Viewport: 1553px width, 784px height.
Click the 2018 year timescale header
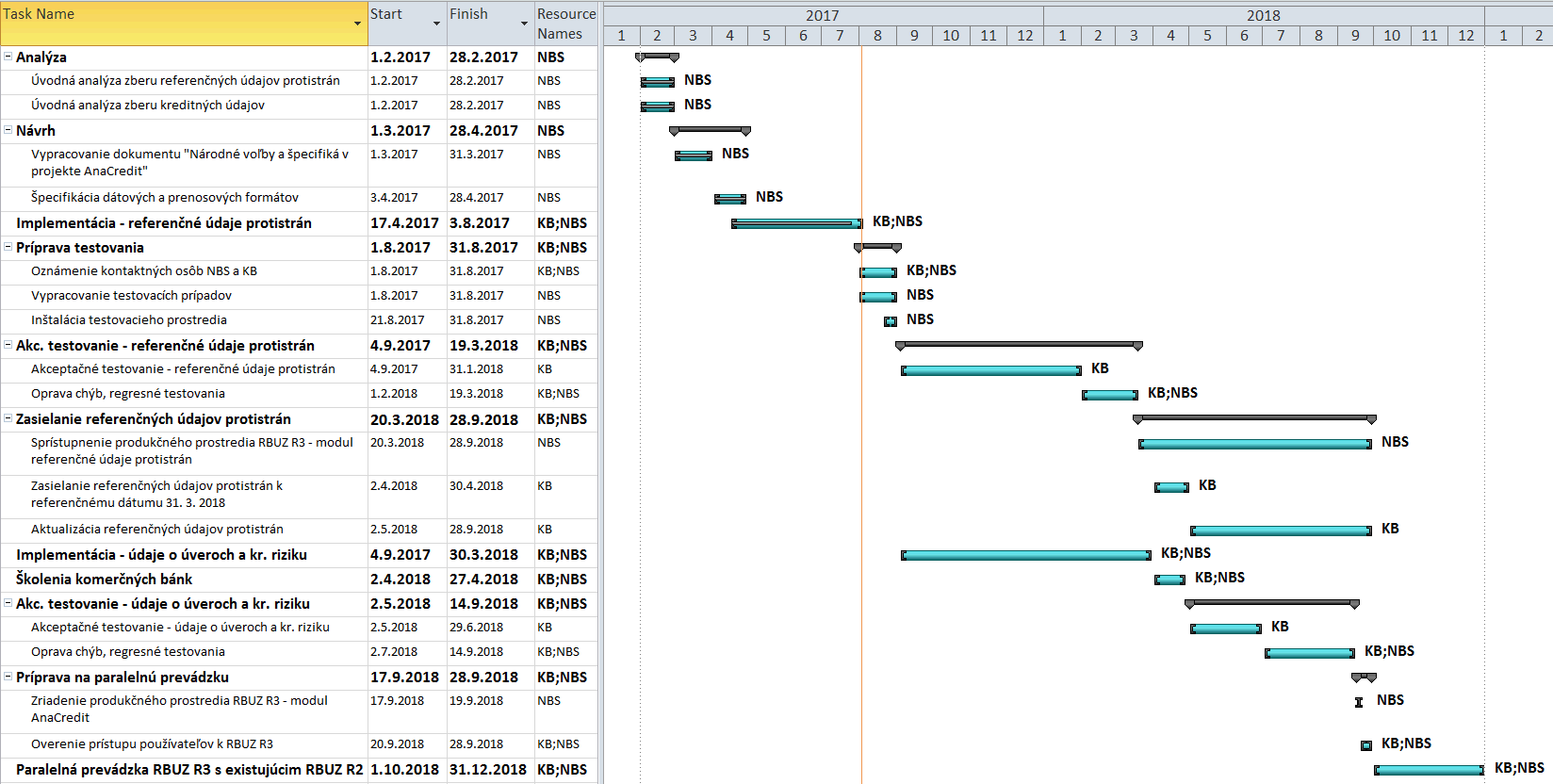click(1263, 15)
